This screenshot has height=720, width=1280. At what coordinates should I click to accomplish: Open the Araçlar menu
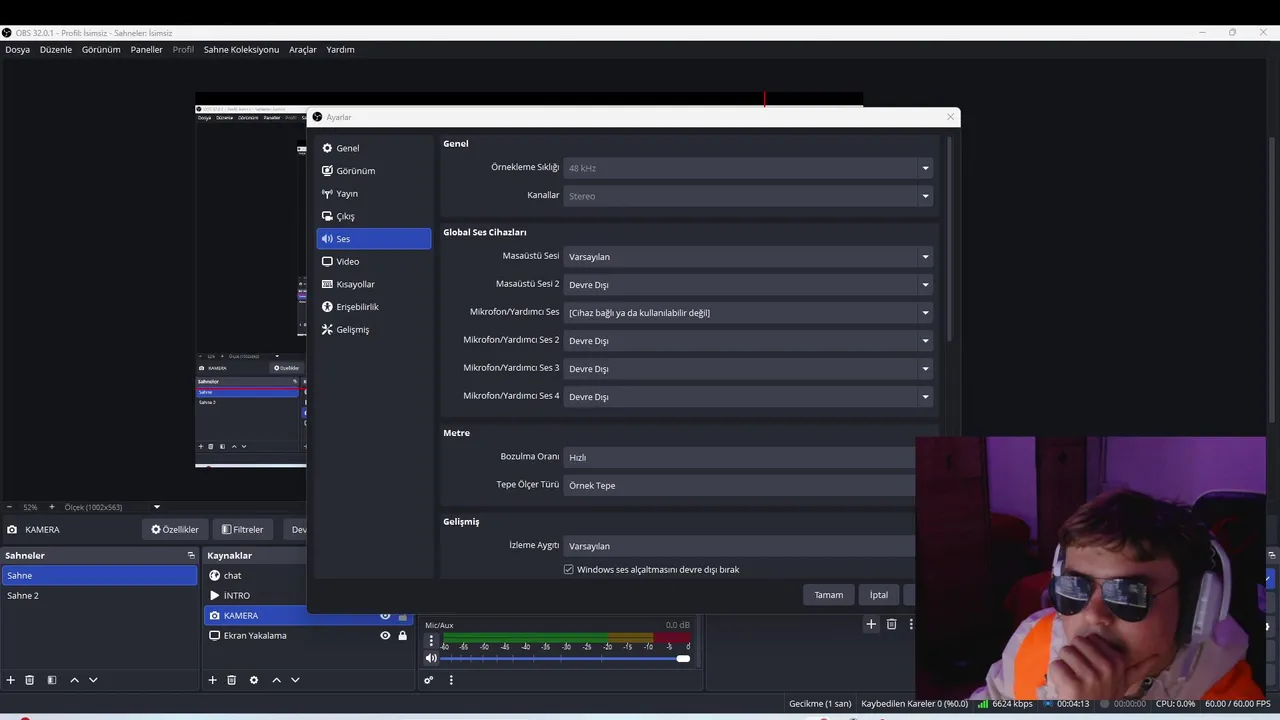303,49
